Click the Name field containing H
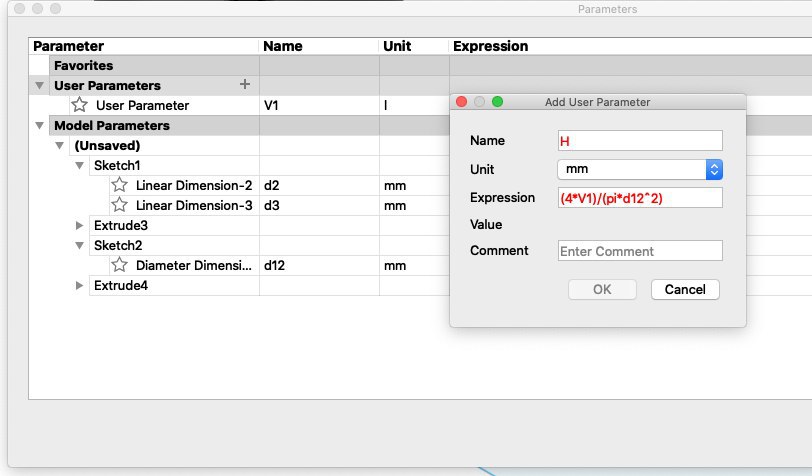 (640, 141)
